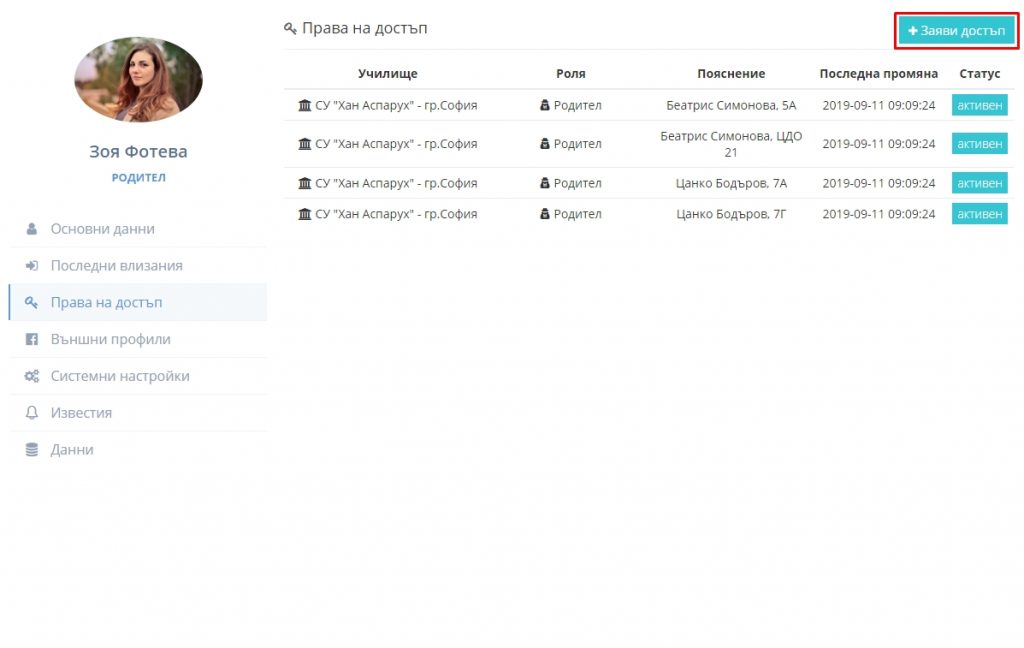Click the key icon beside Права на достъп in sidebar
This screenshot has height=648, width=1024.
[x=31, y=302]
